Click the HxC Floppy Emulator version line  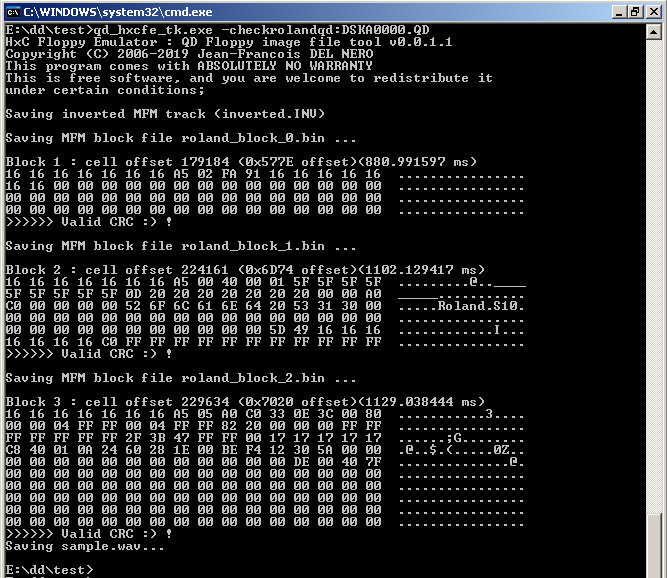(229, 42)
